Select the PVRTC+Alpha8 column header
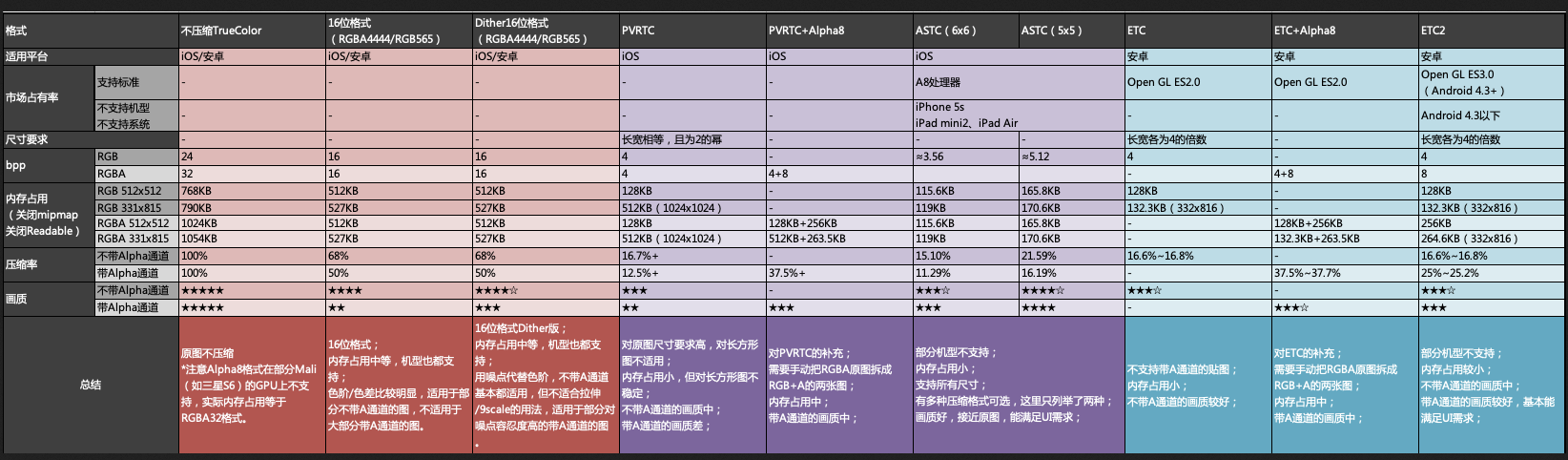 point(839,31)
